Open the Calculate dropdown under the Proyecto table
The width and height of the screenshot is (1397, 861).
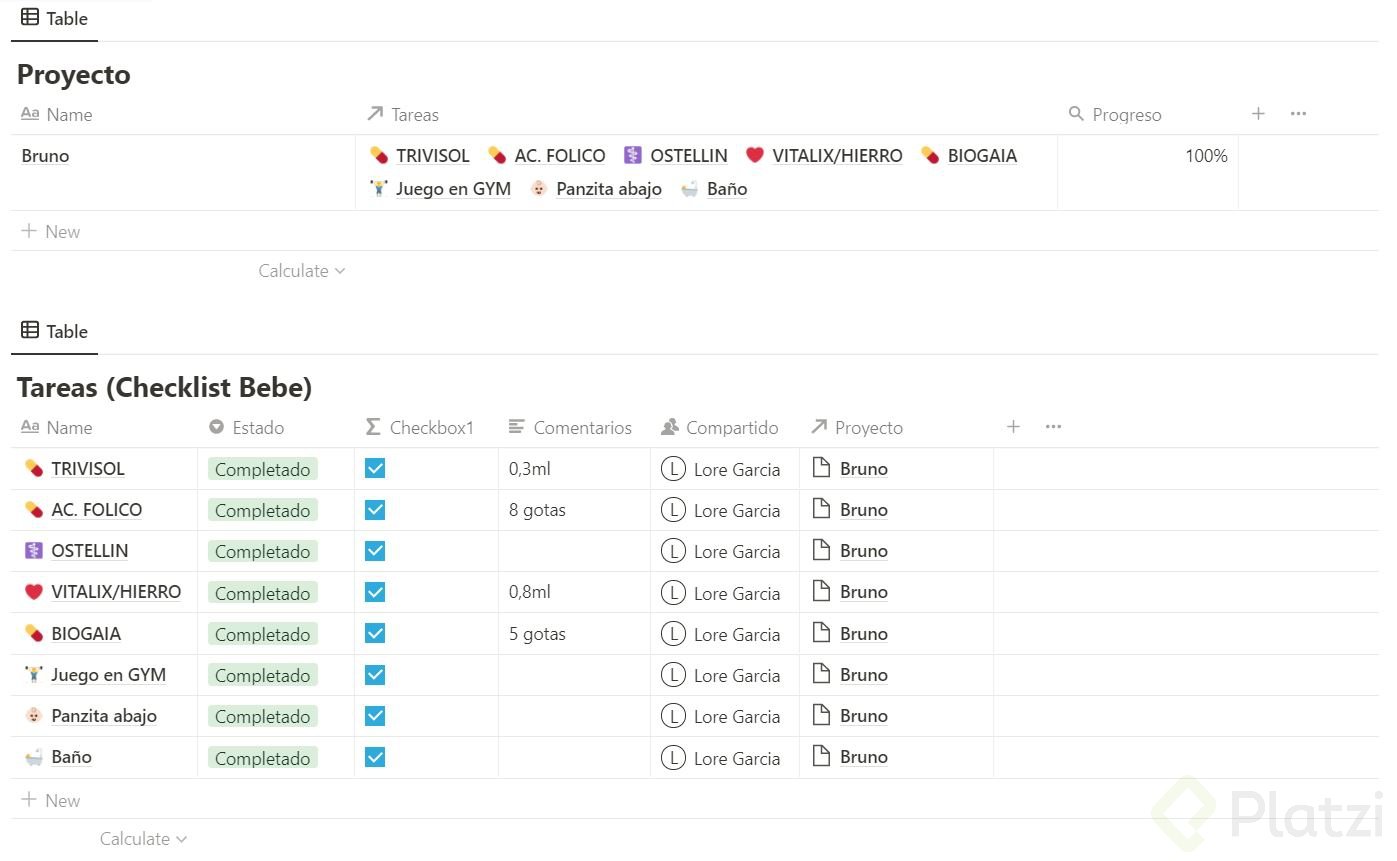[x=302, y=271]
